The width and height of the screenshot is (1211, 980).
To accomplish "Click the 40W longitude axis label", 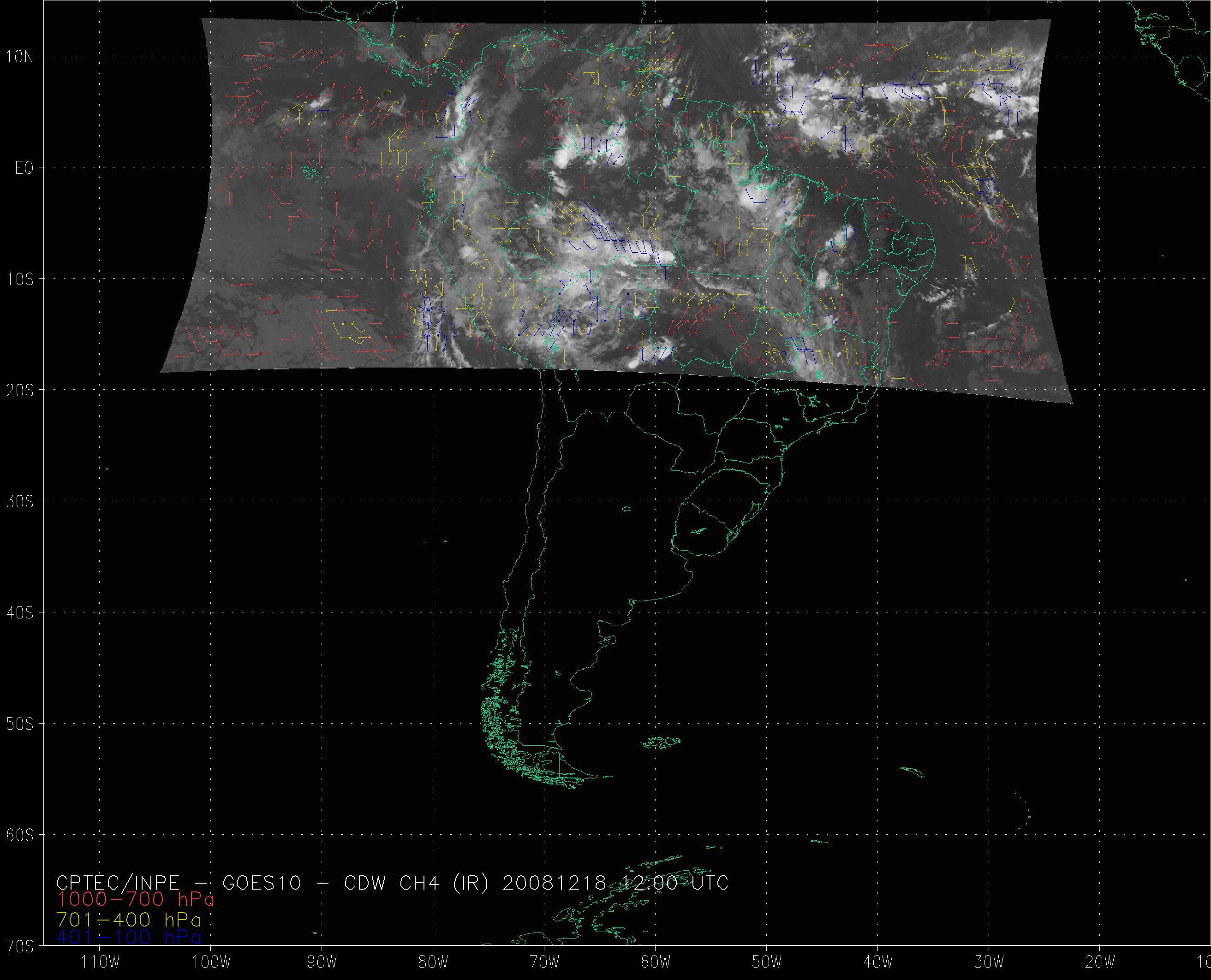I will pos(878,962).
